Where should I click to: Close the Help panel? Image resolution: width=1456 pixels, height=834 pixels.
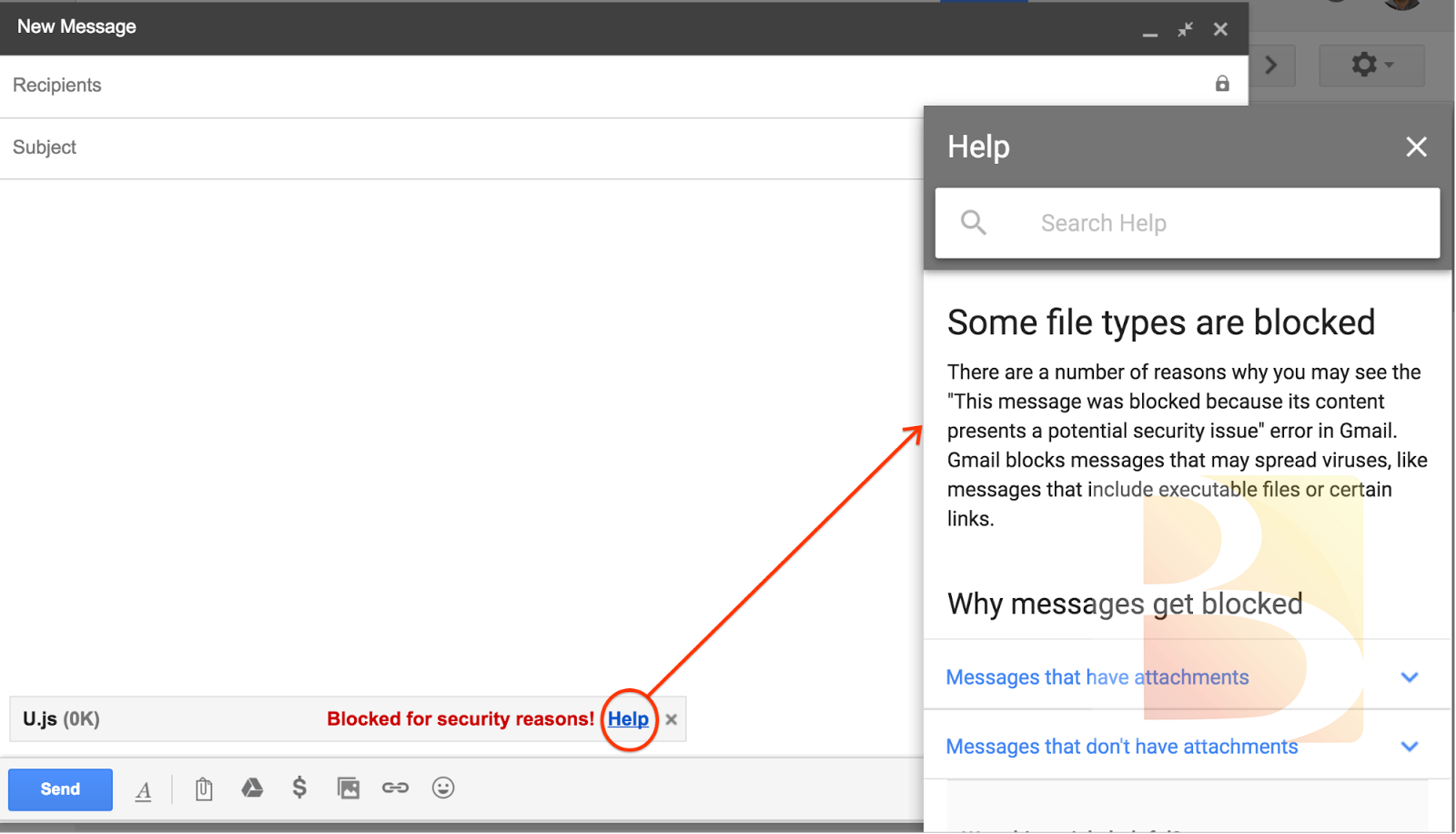coord(1416,147)
